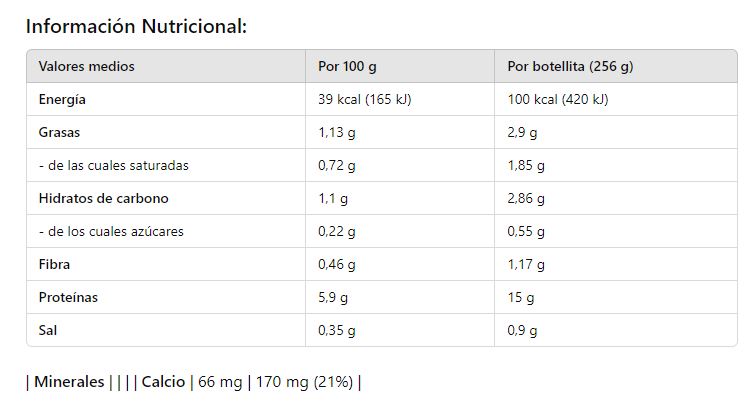Image resolution: width=748 pixels, height=416 pixels.
Task: Select the Valores medios column header
Action: click(86, 67)
